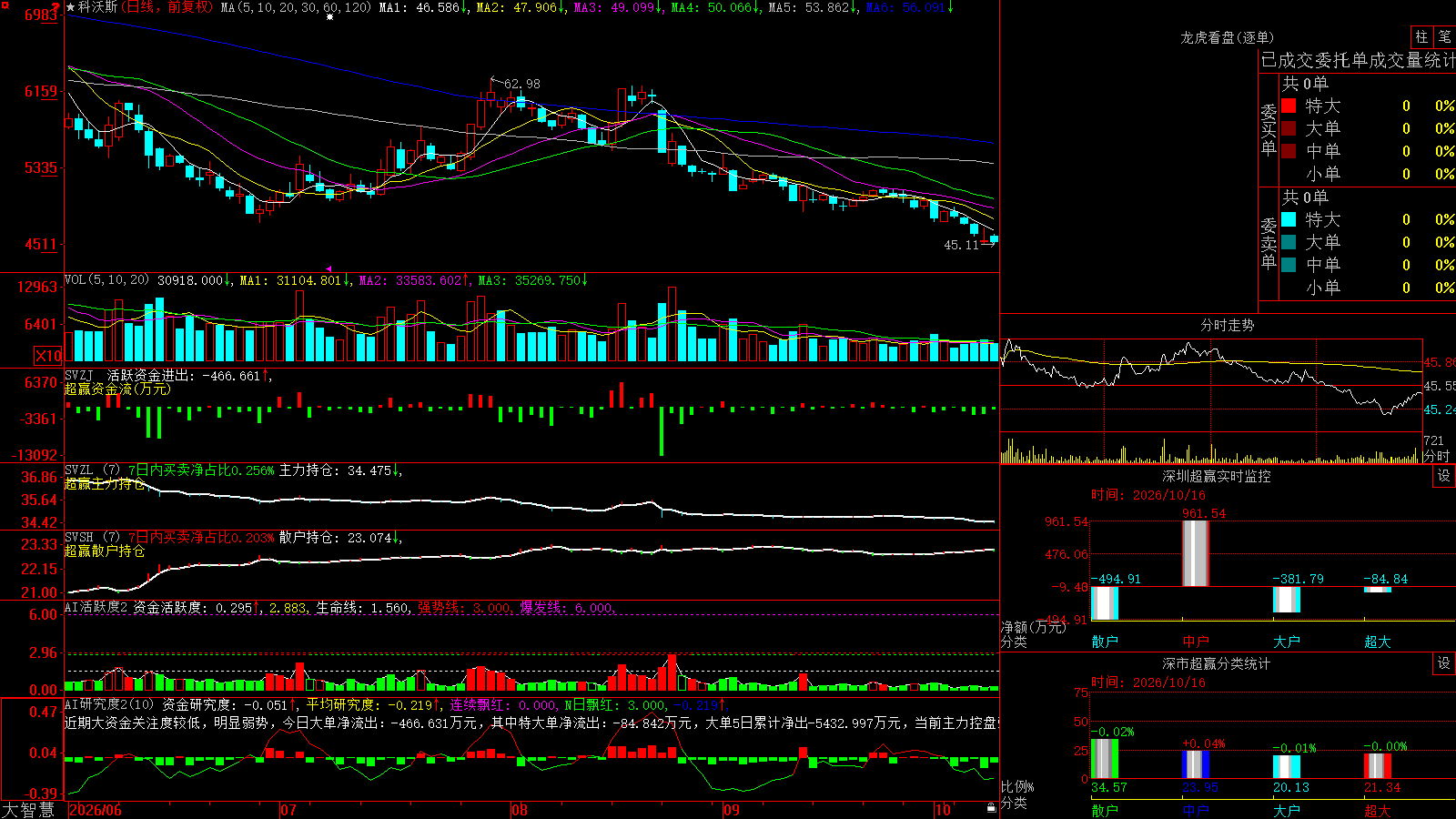Click the 分时走势 panel title
The width and height of the screenshot is (1456, 819).
coord(1228,325)
